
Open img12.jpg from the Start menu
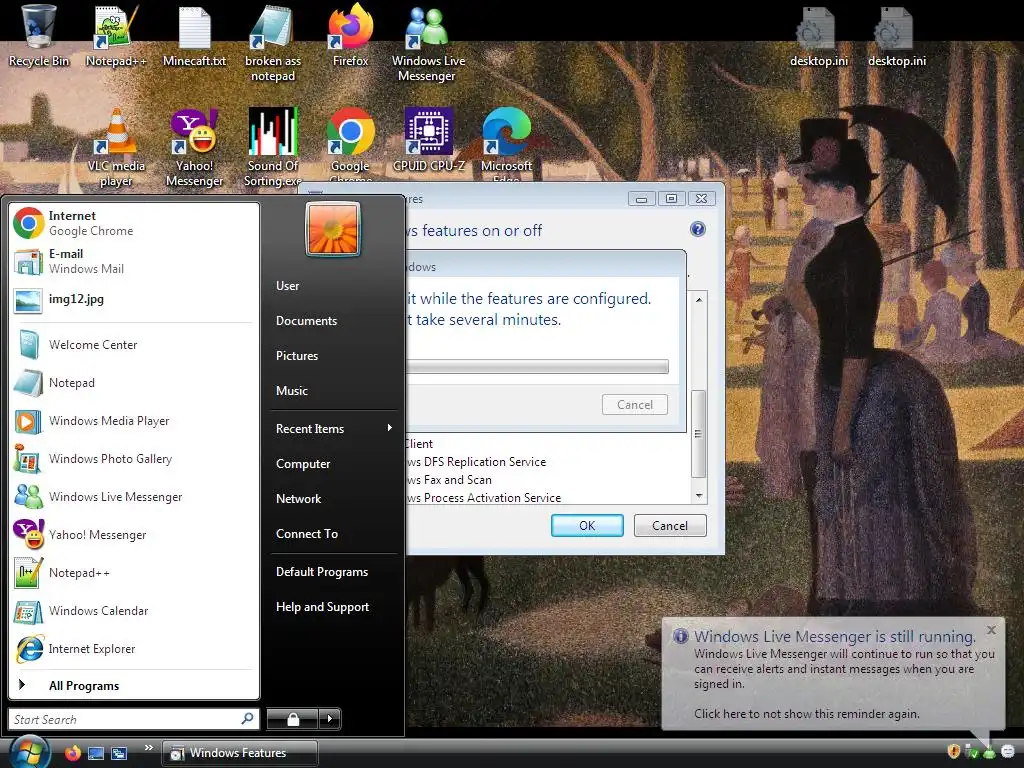tap(134, 300)
